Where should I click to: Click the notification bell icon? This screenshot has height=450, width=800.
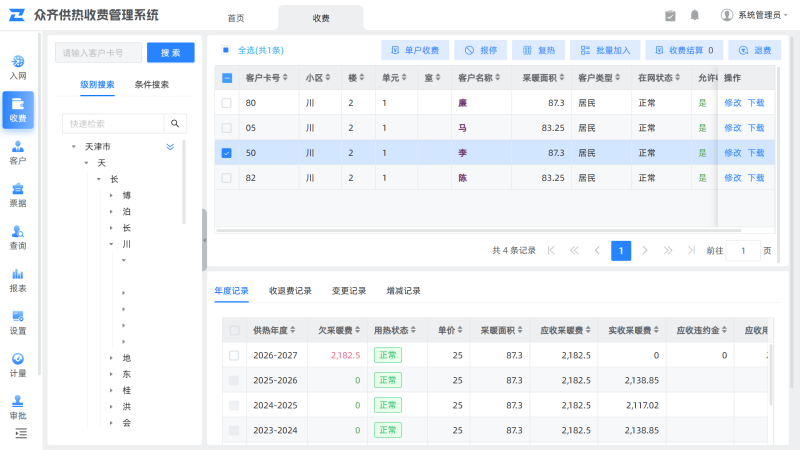click(x=694, y=15)
